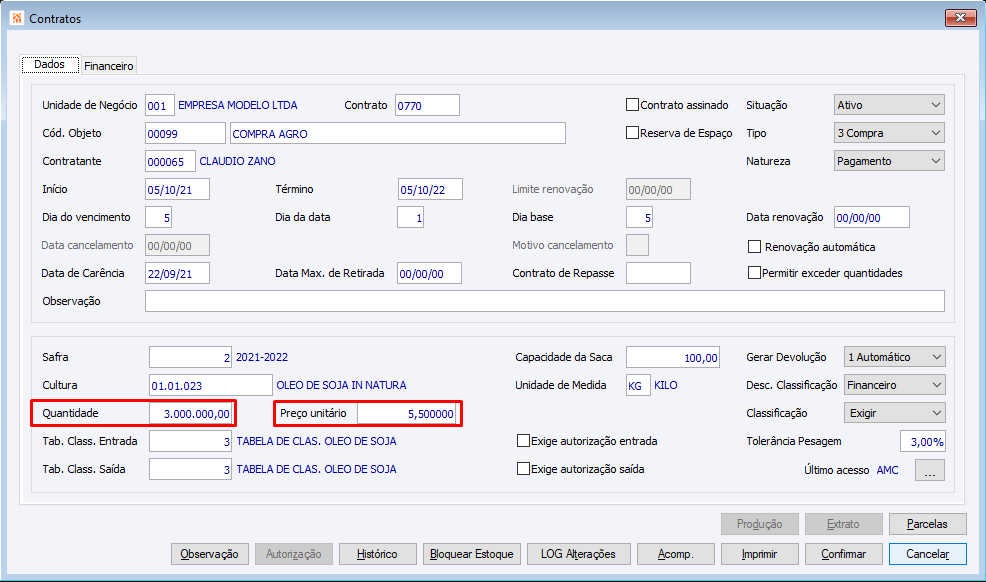Click the Contratante code field 000065

pos(170,162)
